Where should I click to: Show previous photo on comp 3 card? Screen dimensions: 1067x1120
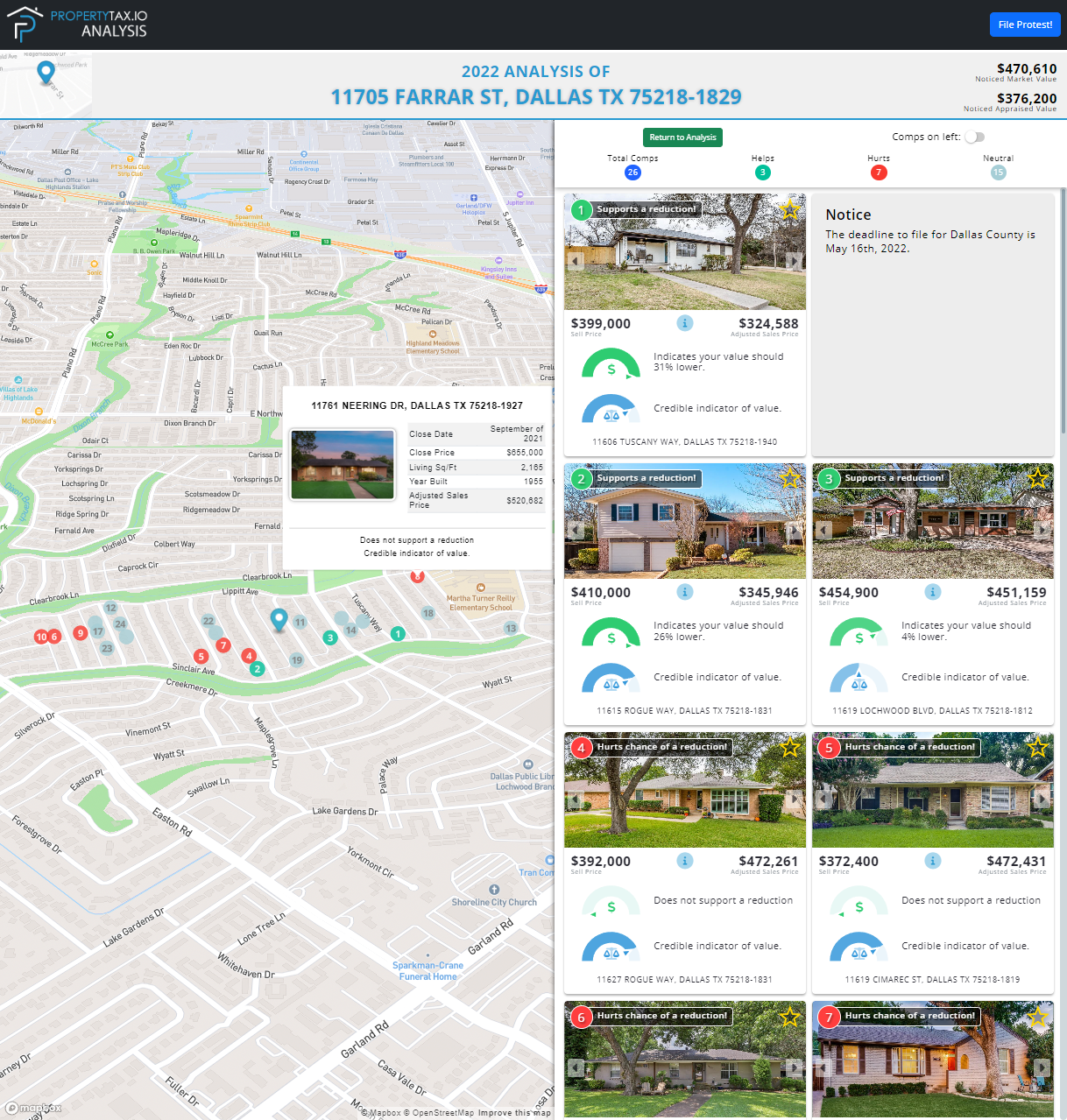click(x=823, y=530)
